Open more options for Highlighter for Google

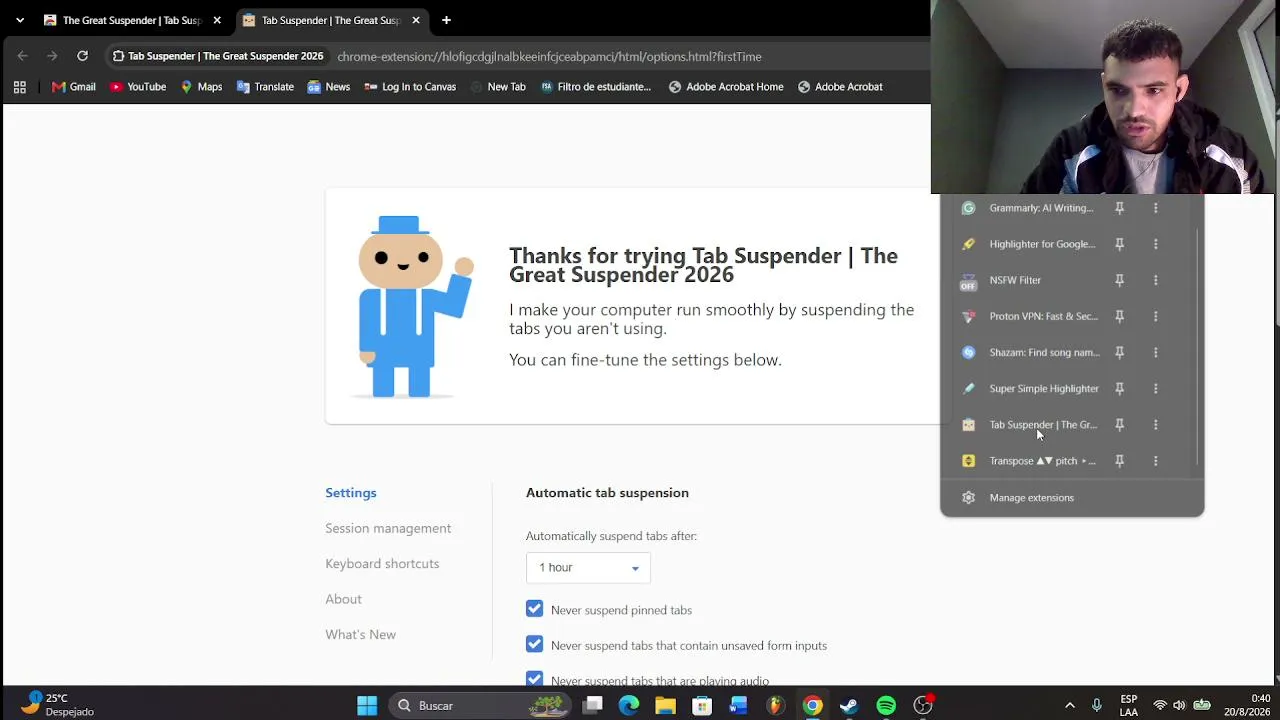1155,244
